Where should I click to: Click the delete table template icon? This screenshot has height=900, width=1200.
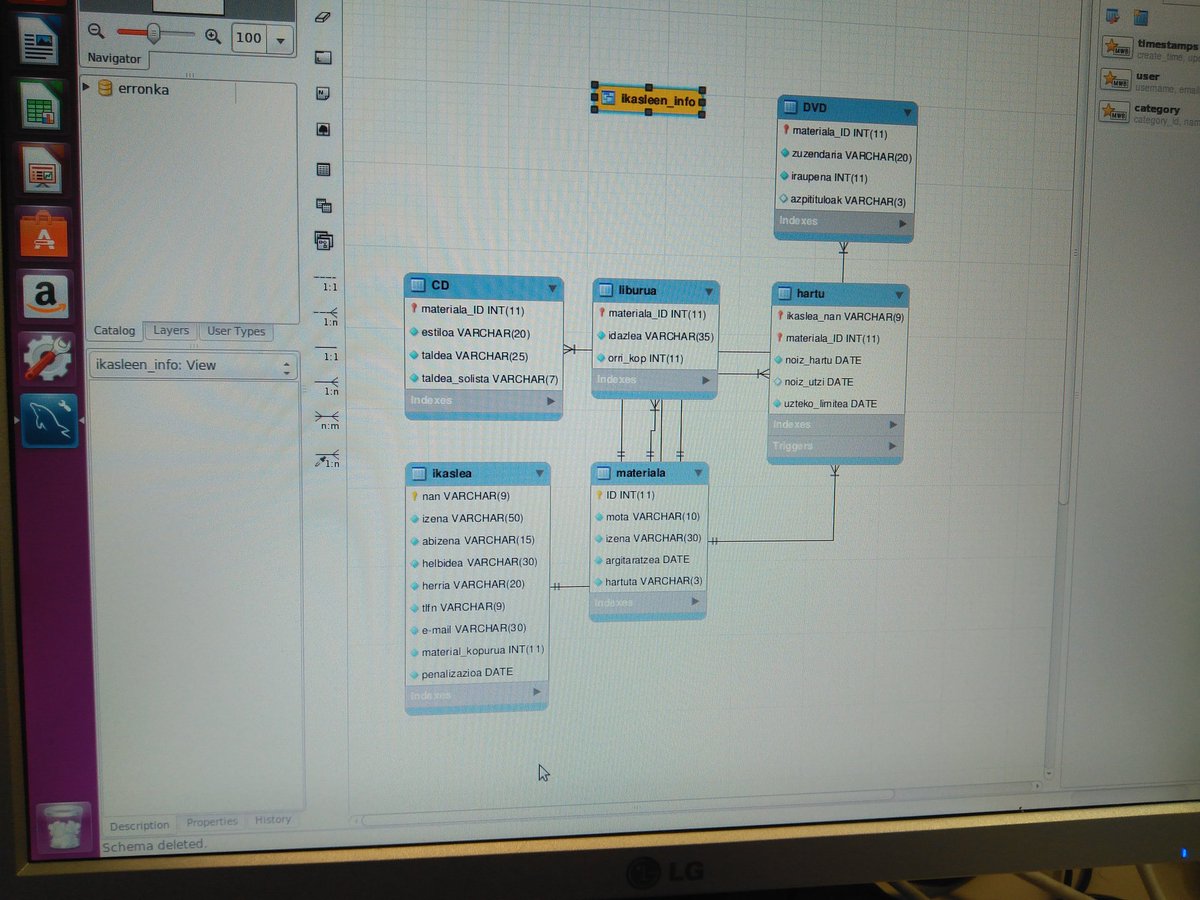tap(1111, 15)
